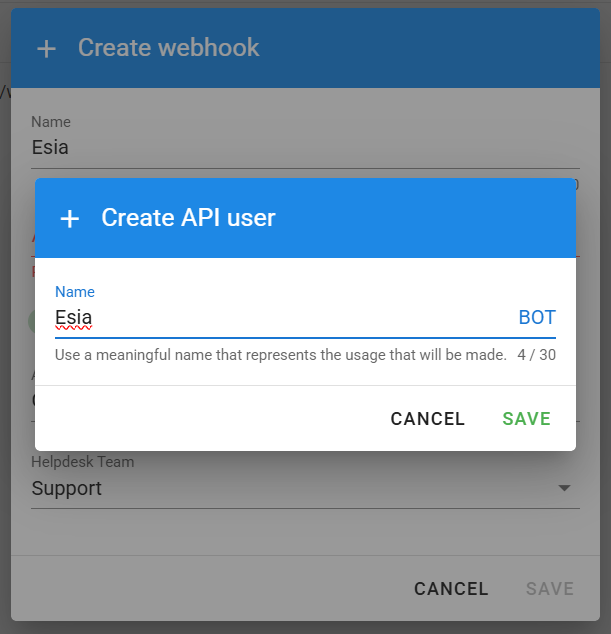Click the plus icon beside Create webhook
611x634 pixels.
pos(47,49)
